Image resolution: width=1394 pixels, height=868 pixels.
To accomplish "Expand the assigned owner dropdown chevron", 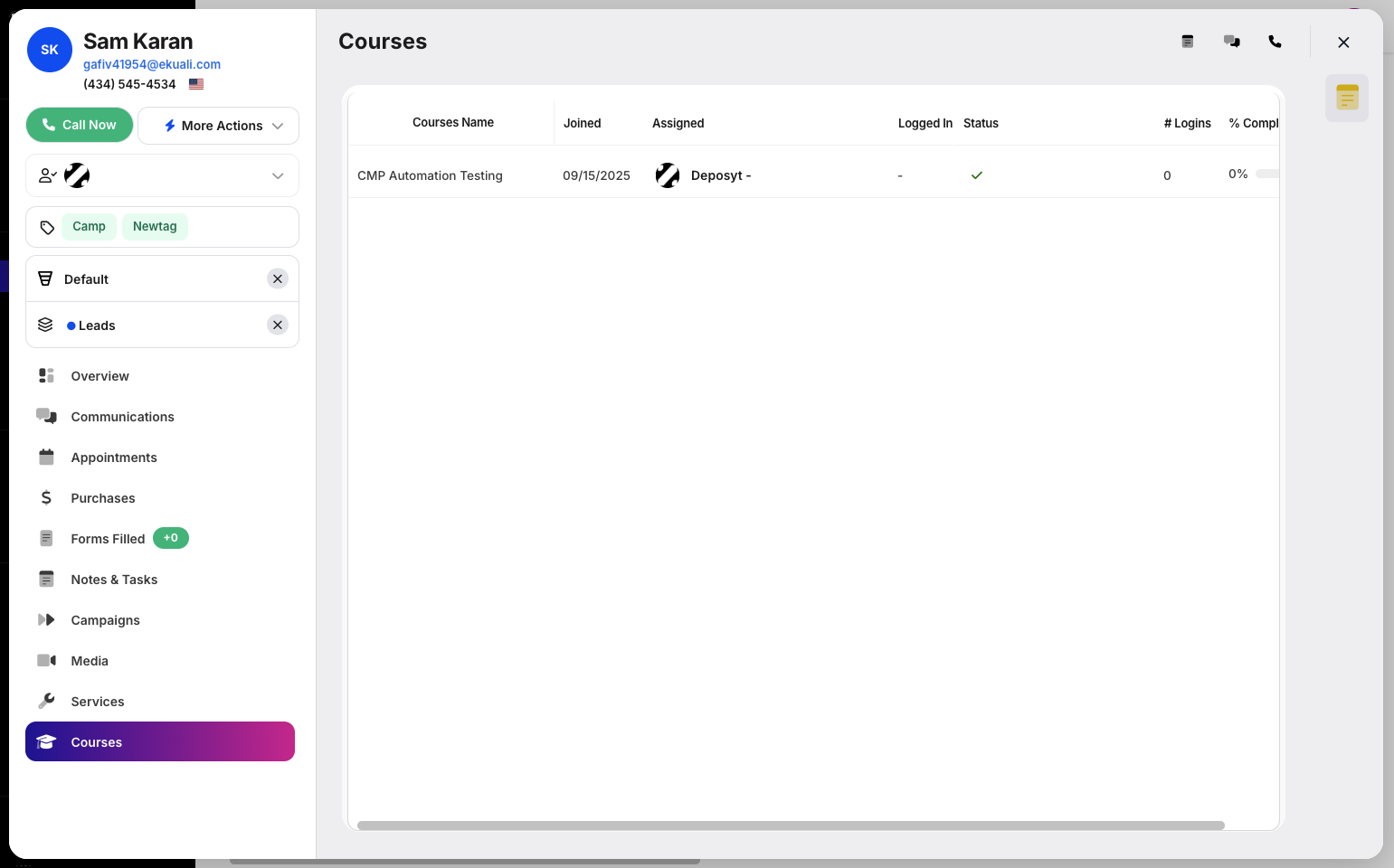I will click(x=278, y=175).
